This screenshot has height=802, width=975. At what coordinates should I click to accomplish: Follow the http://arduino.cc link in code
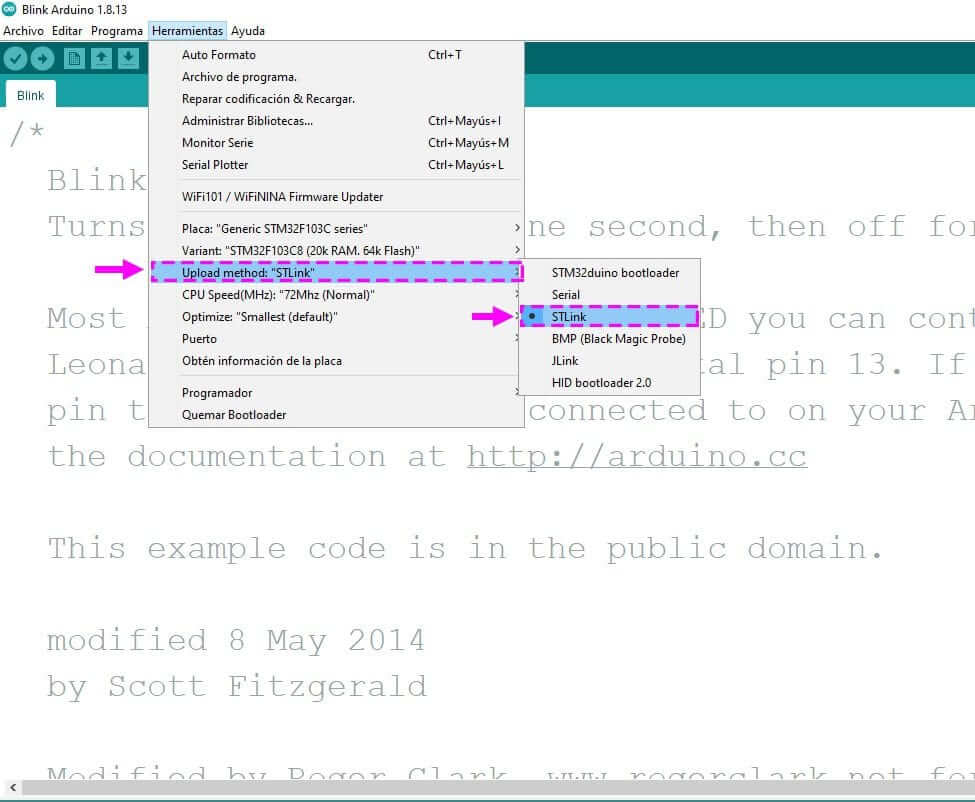tap(636, 457)
